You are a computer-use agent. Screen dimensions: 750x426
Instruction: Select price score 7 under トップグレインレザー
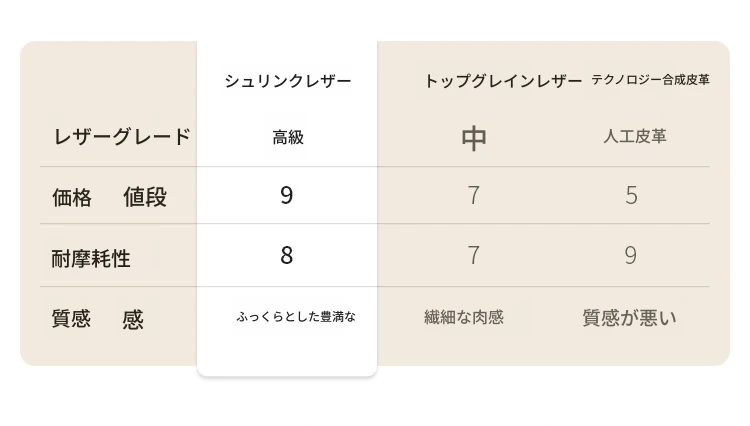coord(474,195)
